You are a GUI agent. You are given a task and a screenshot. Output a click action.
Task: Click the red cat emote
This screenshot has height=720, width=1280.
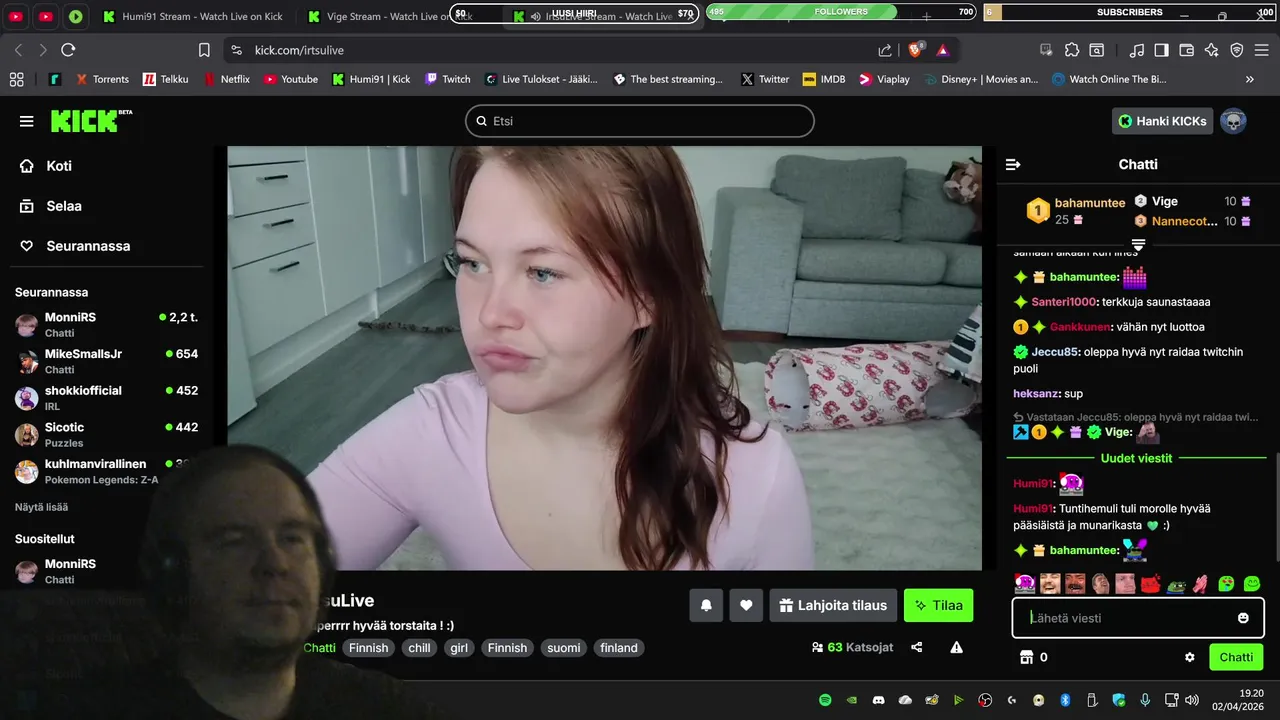[x=1151, y=584]
